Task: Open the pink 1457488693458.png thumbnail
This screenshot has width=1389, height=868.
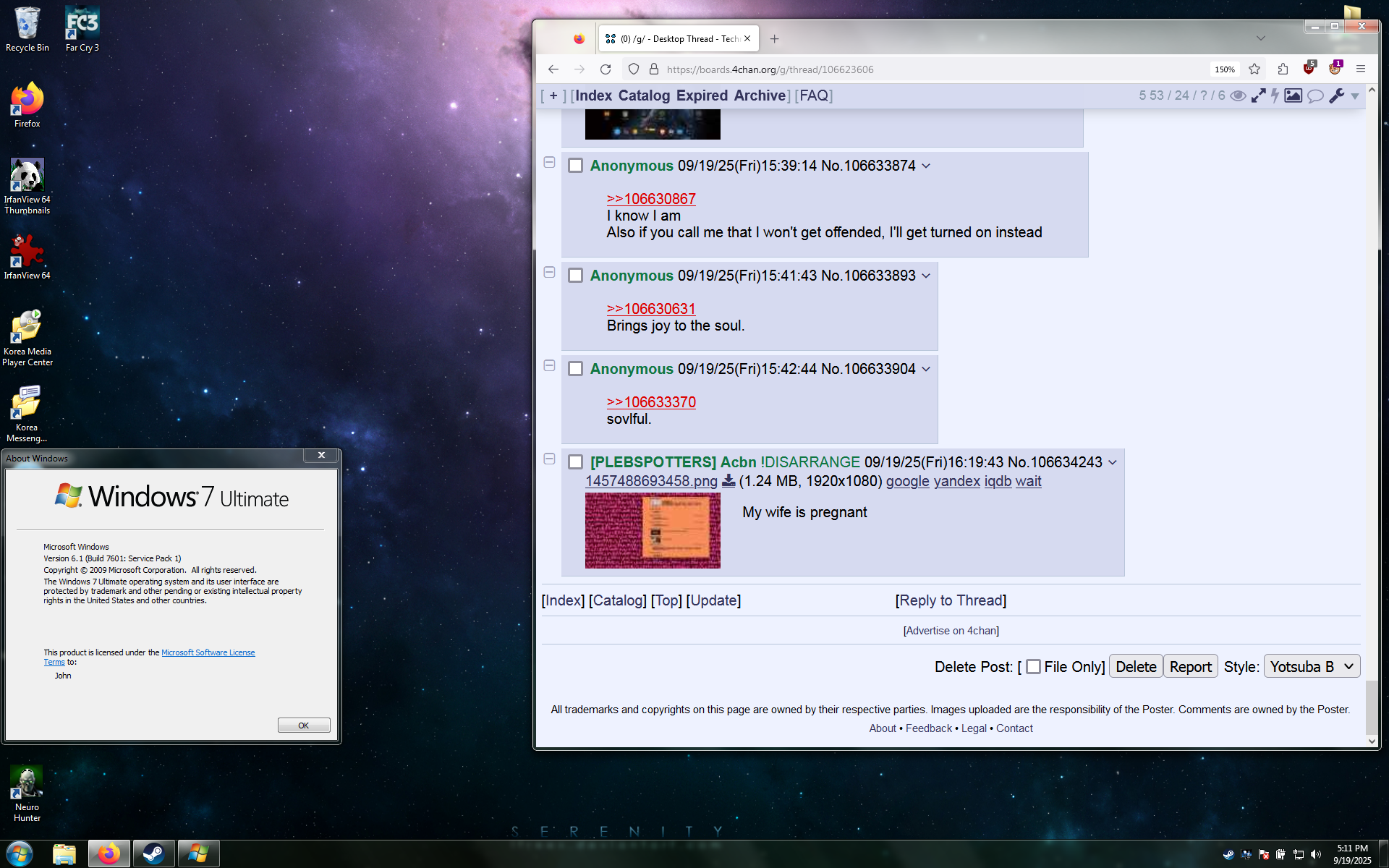Action: [x=653, y=530]
